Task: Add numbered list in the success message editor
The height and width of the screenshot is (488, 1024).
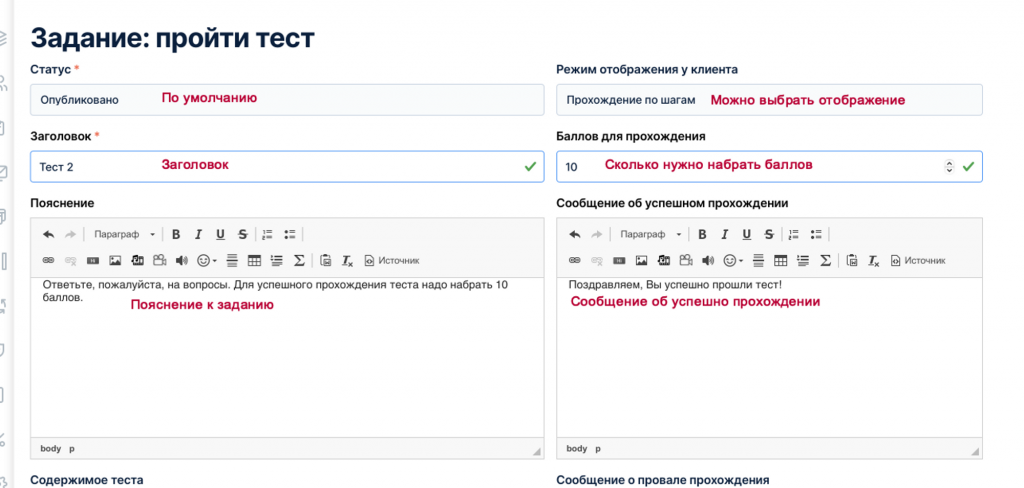Action: tap(793, 235)
